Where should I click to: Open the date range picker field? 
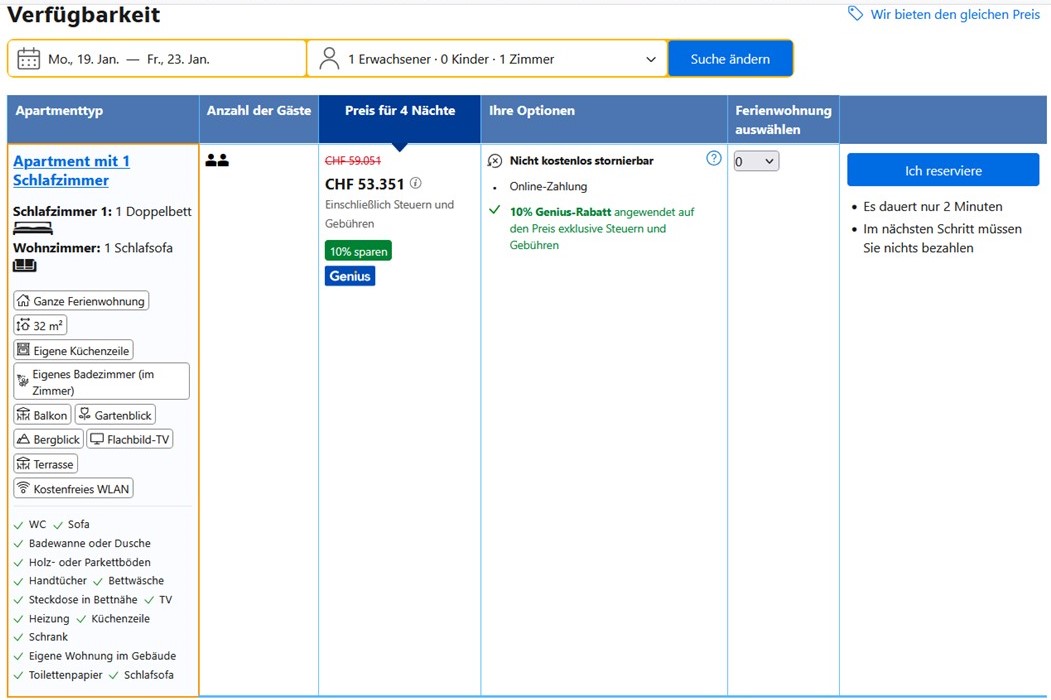[157, 59]
